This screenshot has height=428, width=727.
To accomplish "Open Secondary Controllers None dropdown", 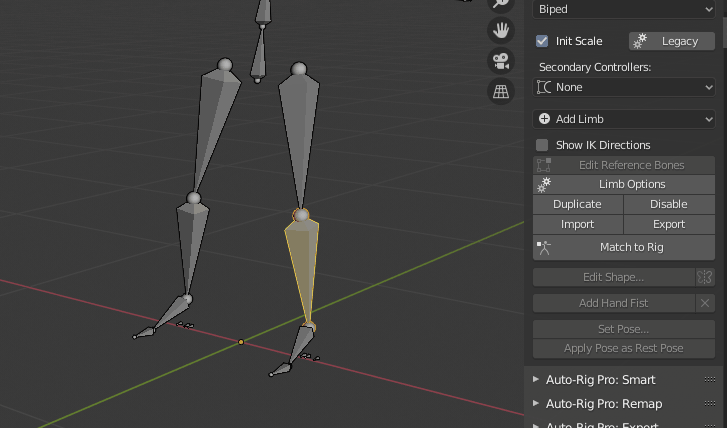I will [x=624, y=87].
